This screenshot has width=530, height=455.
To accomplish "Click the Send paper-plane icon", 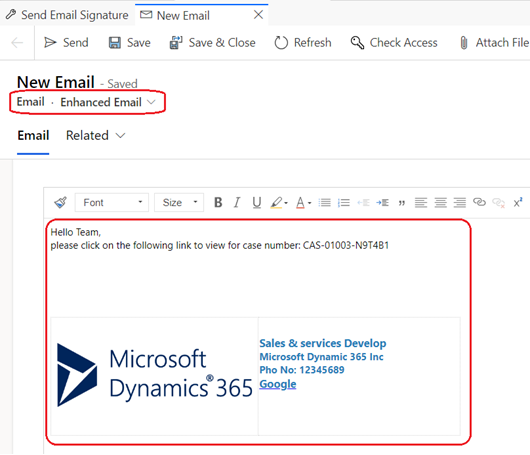I will (50, 43).
